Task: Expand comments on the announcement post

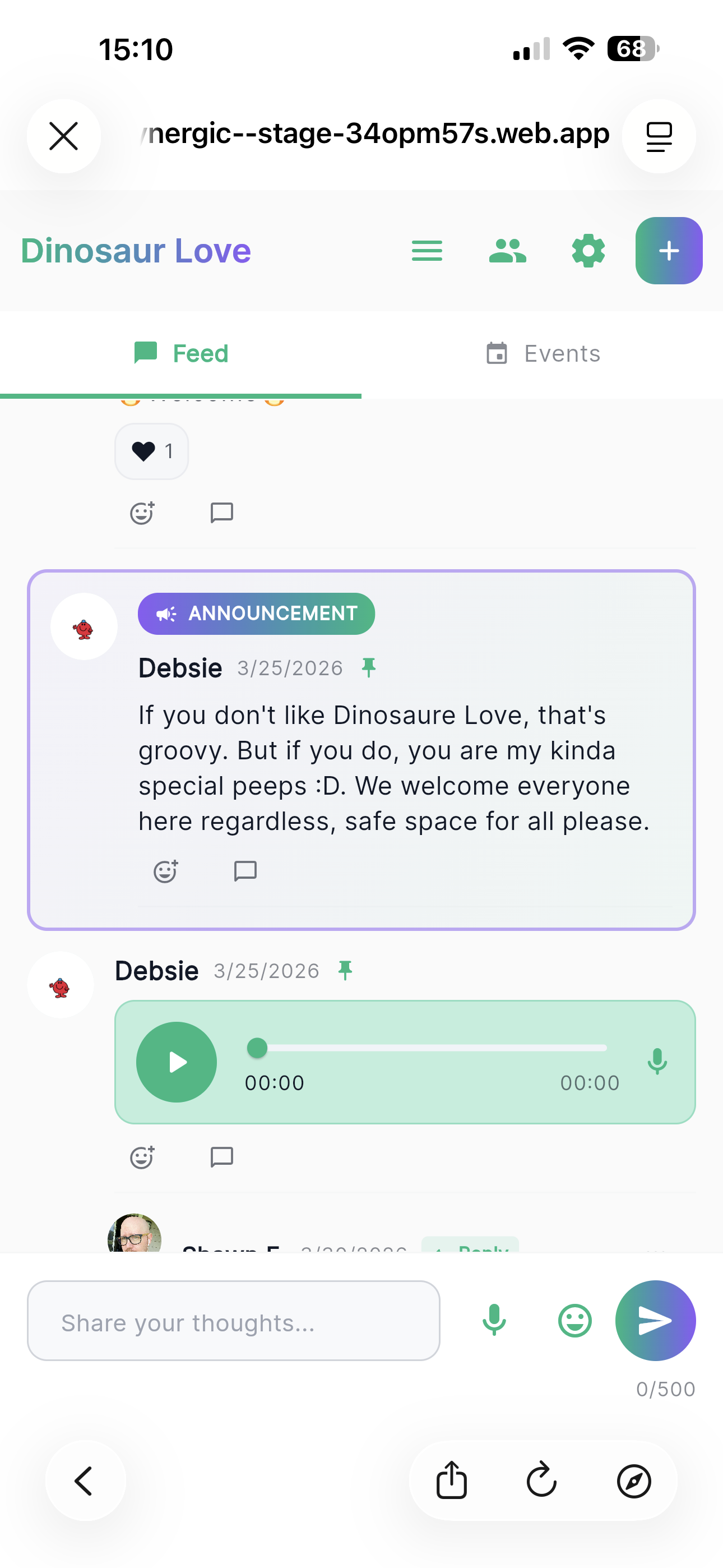Action: pyautogui.click(x=246, y=871)
